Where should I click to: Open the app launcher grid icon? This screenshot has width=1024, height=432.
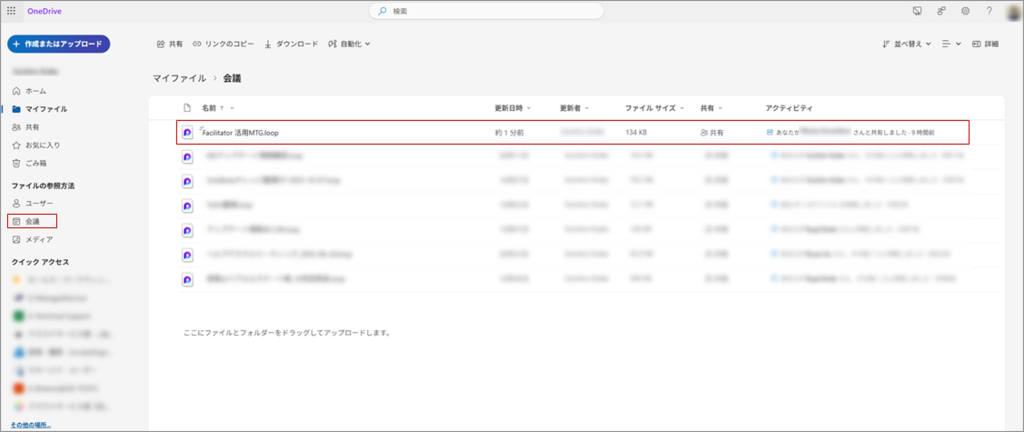click(x=11, y=11)
